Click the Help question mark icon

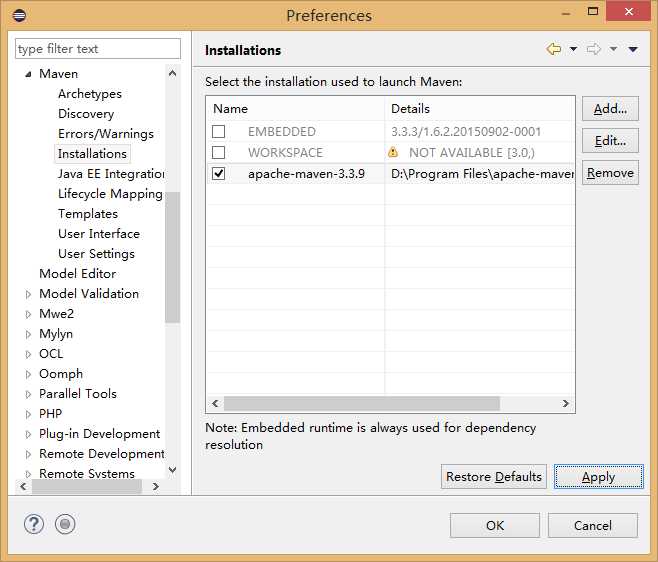point(34,524)
